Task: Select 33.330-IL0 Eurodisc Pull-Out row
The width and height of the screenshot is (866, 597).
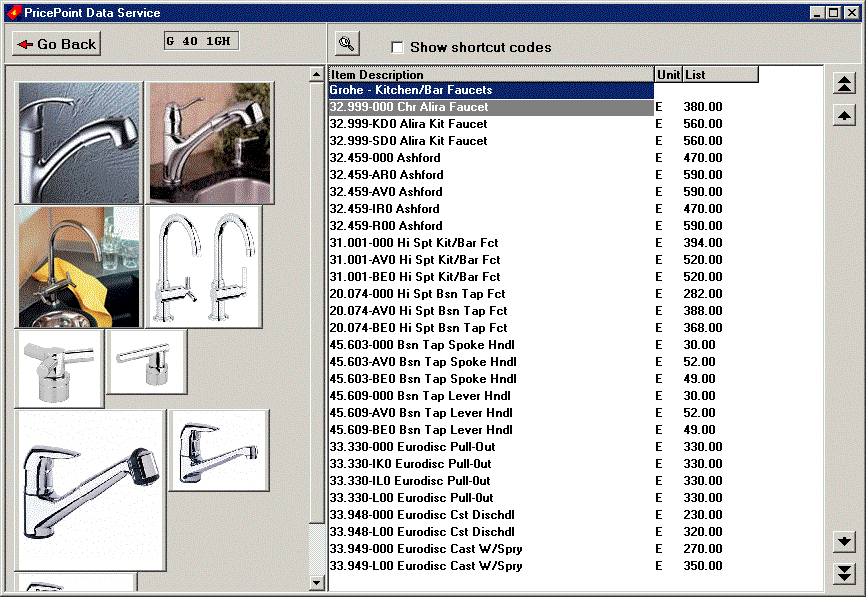Action: coord(491,481)
